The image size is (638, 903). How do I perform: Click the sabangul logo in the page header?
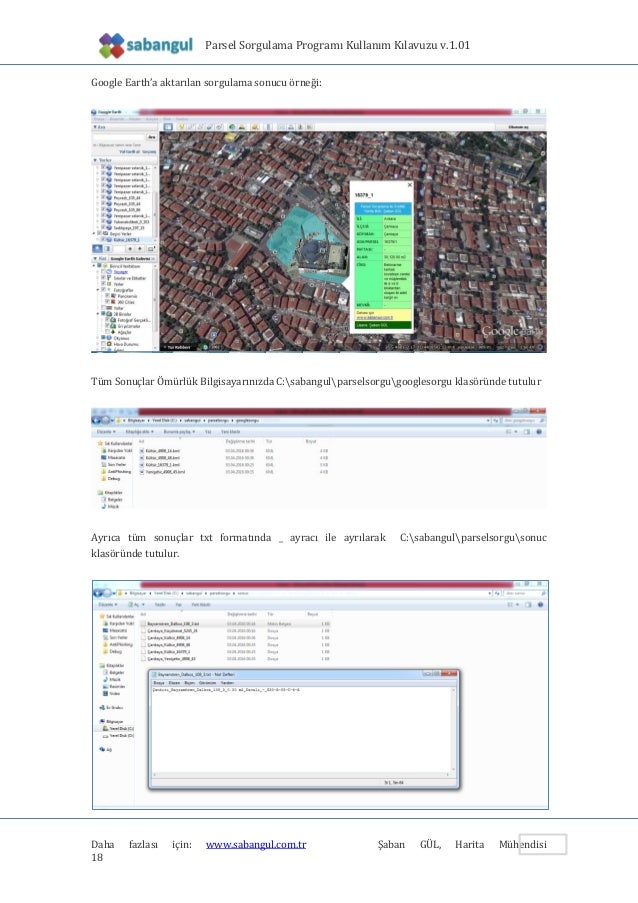point(145,45)
